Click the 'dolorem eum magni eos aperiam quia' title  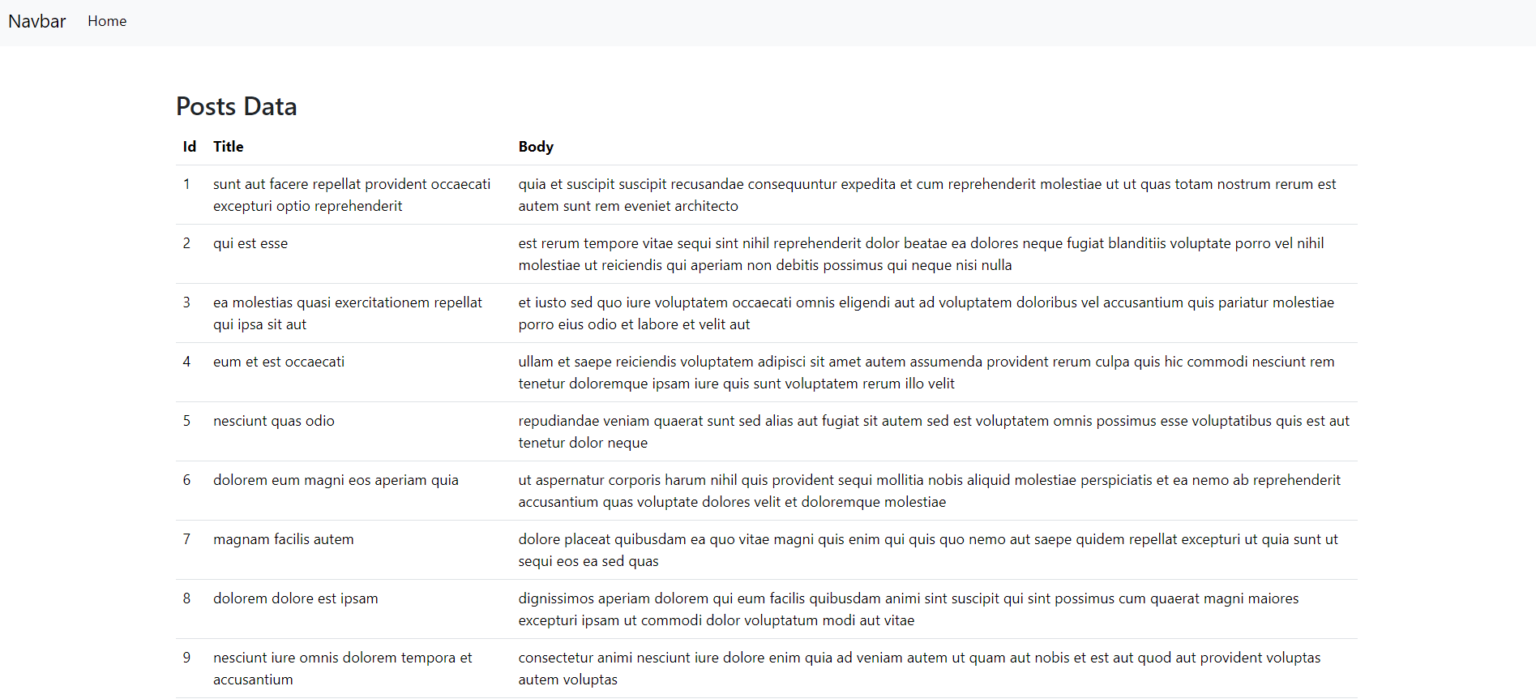click(336, 480)
